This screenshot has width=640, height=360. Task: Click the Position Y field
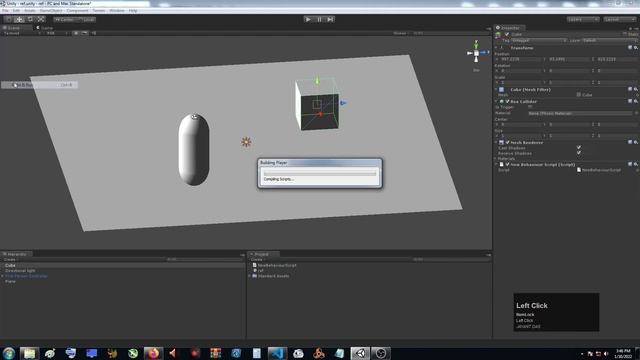point(569,60)
